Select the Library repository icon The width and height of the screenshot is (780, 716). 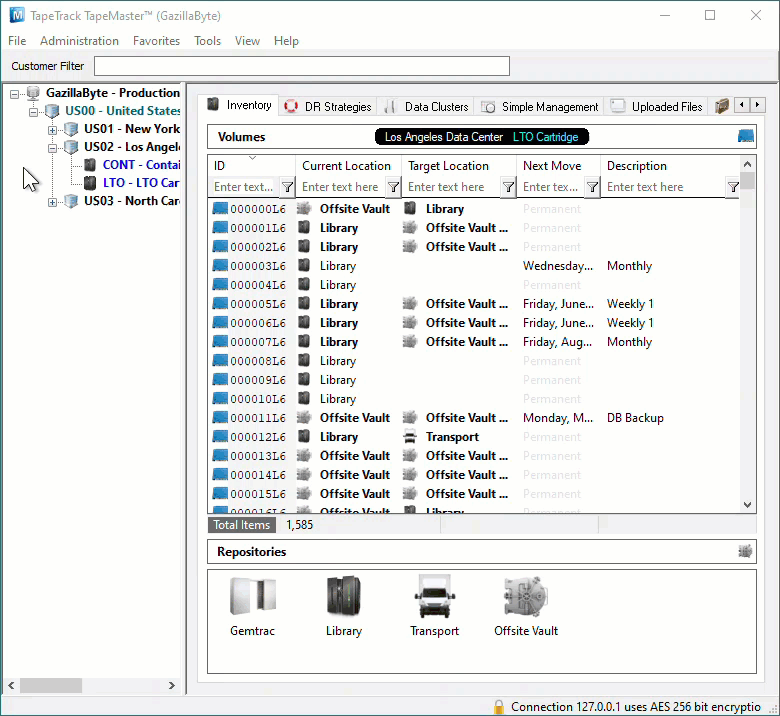344,596
